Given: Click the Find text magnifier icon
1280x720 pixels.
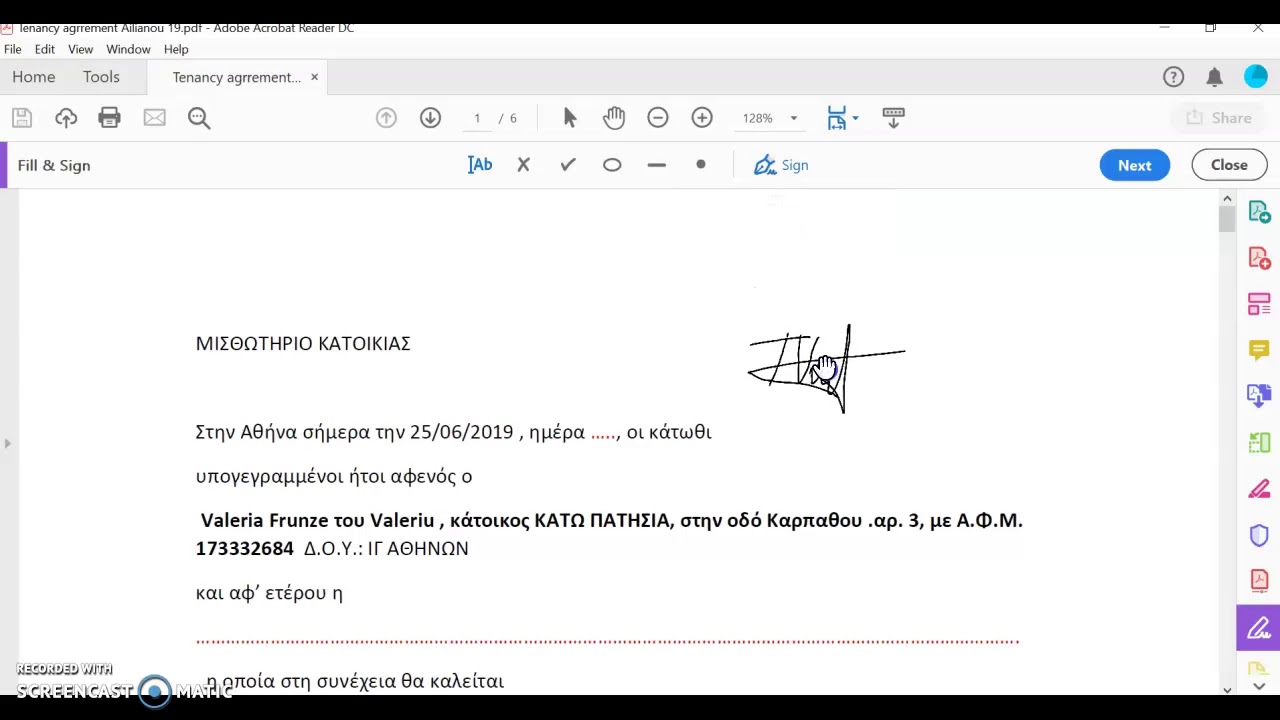Looking at the screenshot, I should [x=199, y=118].
